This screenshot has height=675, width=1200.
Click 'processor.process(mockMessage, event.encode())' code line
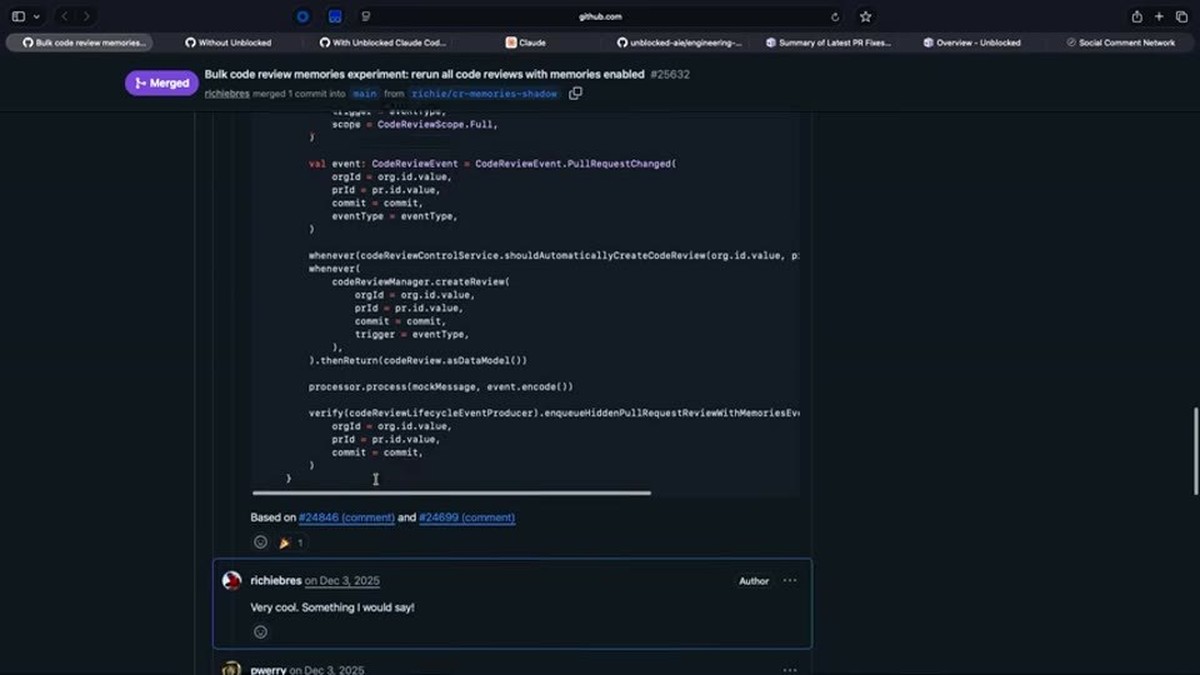click(x=441, y=386)
